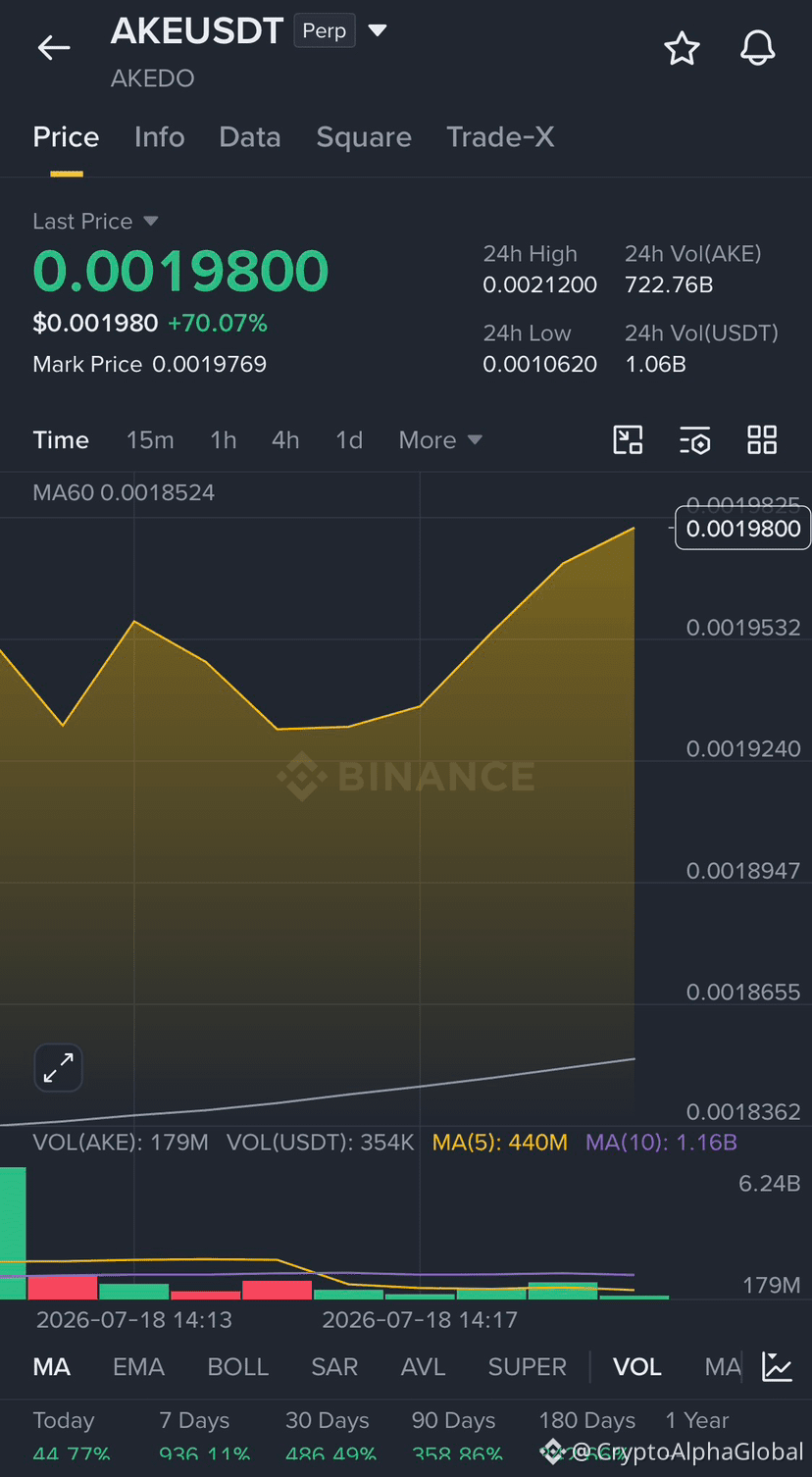Open price alert bell icon
The height and width of the screenshot is (1477, 812).
757,48
